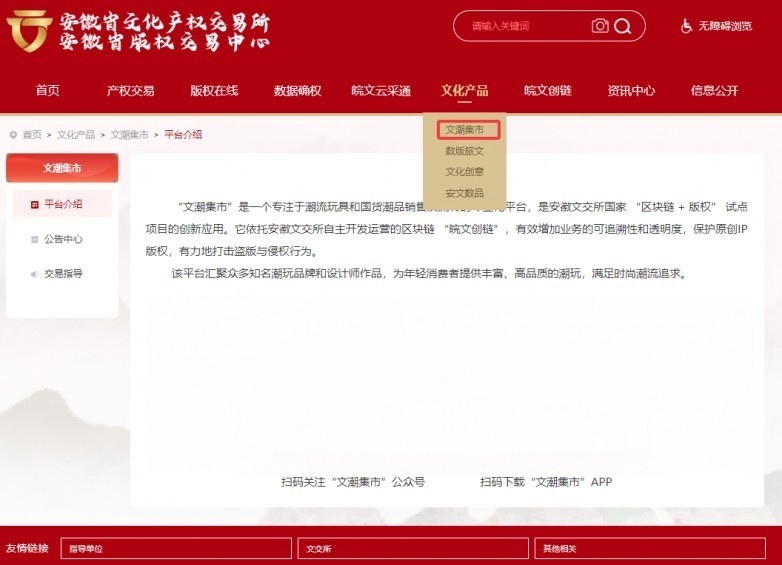
Task: Click the 友情链接 footer label
Action: coord(27,548)
